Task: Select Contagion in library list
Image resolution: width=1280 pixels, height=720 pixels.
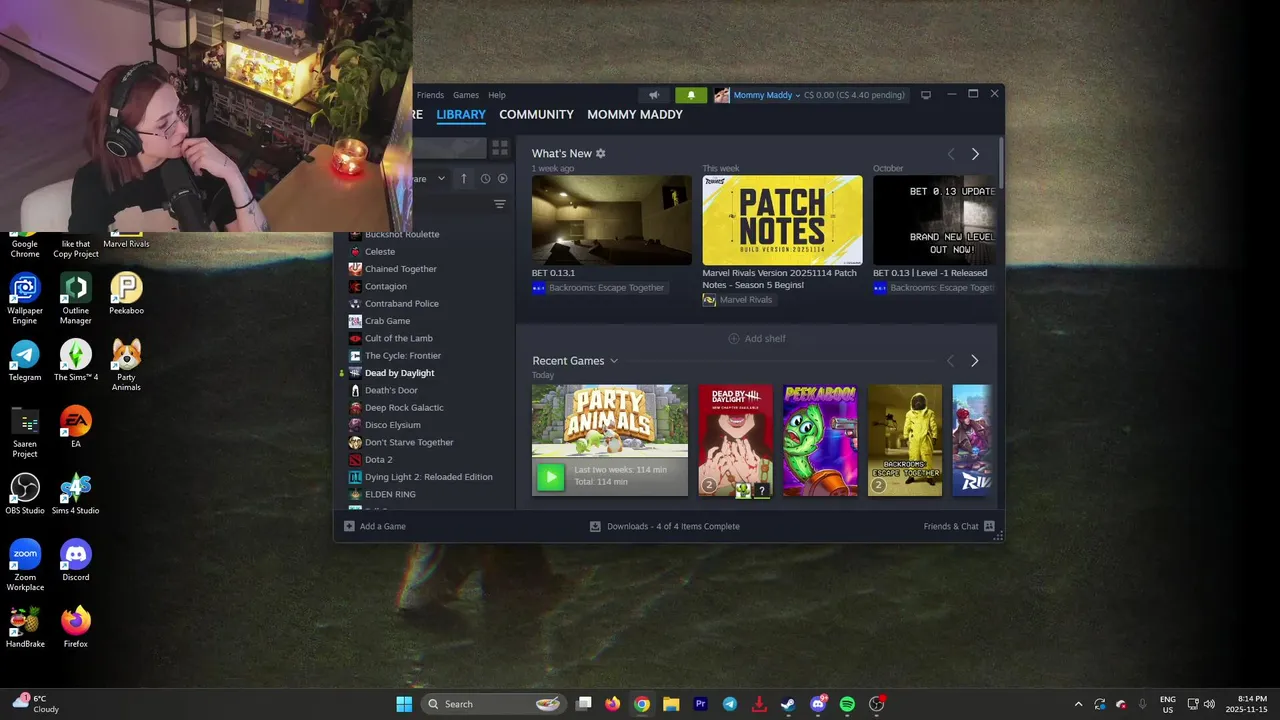Action: (x=386, y=286)
